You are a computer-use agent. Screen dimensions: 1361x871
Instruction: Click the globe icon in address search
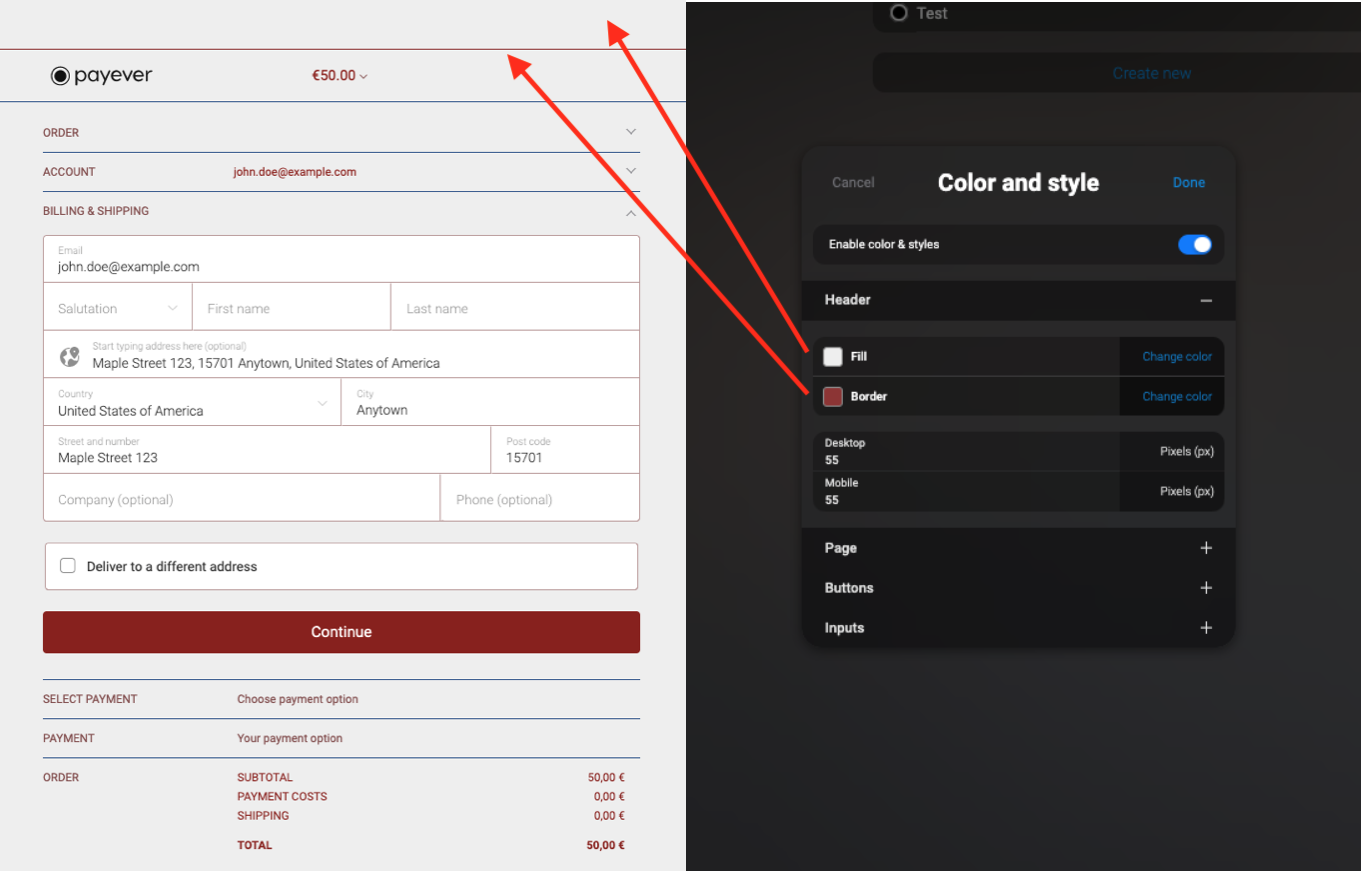point(69,356)
